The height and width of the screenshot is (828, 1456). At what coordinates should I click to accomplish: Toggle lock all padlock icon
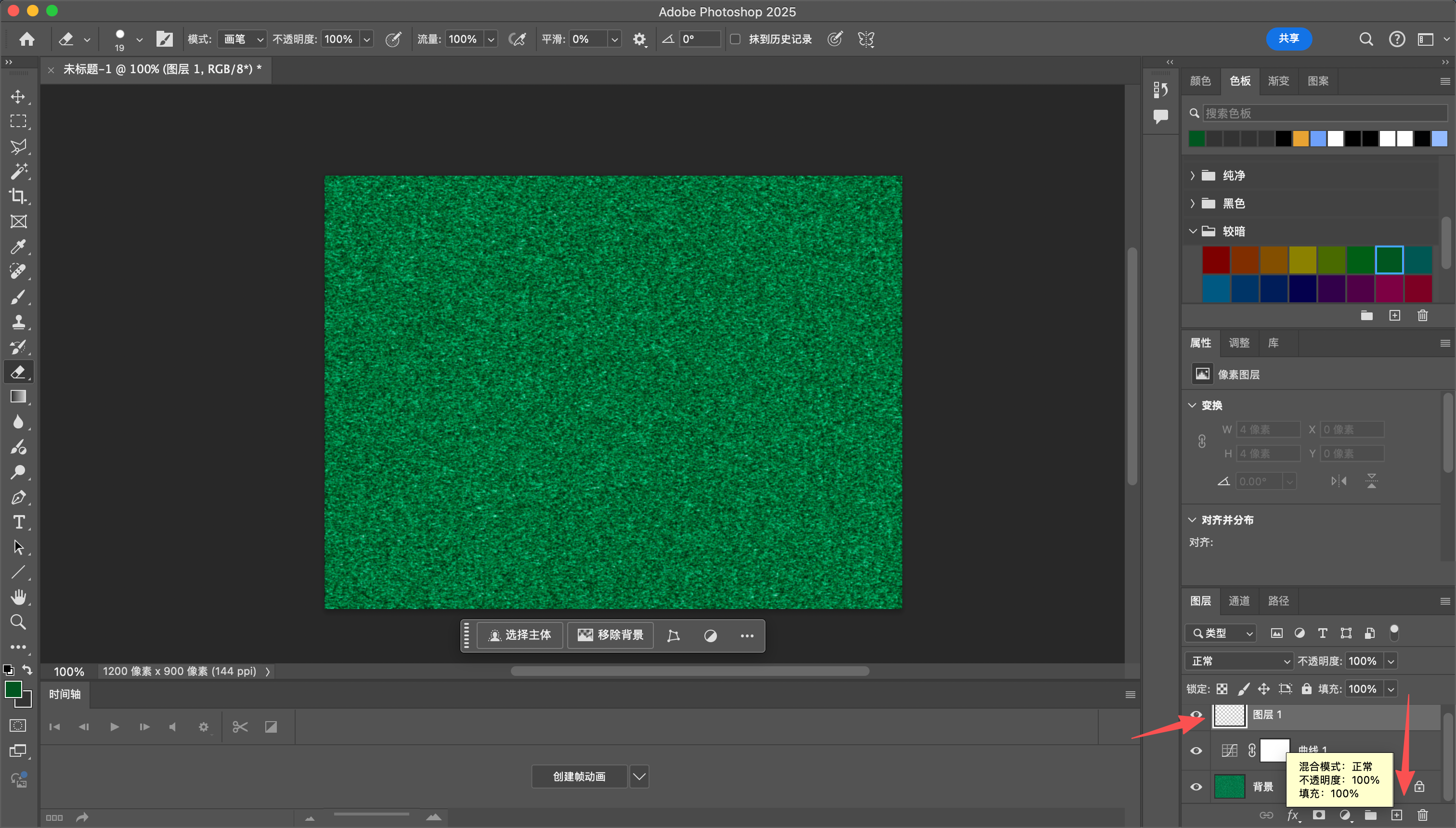pos(1306,689)
